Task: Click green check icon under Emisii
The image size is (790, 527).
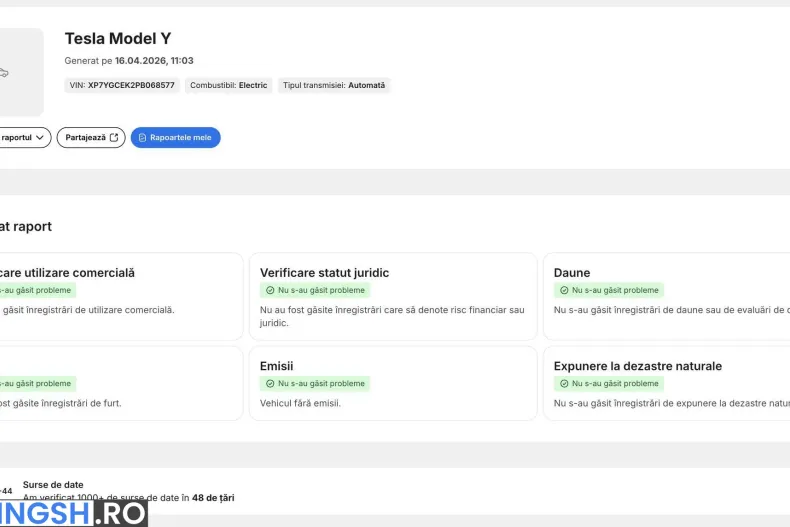Action: 270,383
